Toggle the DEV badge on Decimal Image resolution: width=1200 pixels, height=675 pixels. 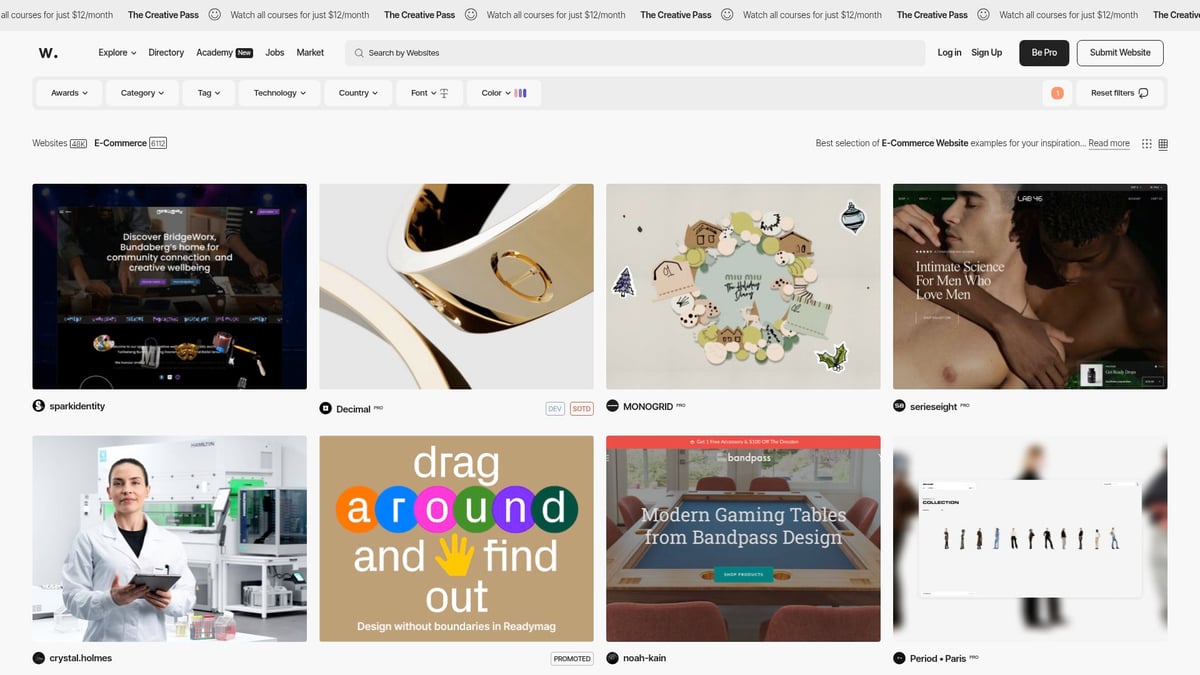pyautogui.click(x=555, y=408)
